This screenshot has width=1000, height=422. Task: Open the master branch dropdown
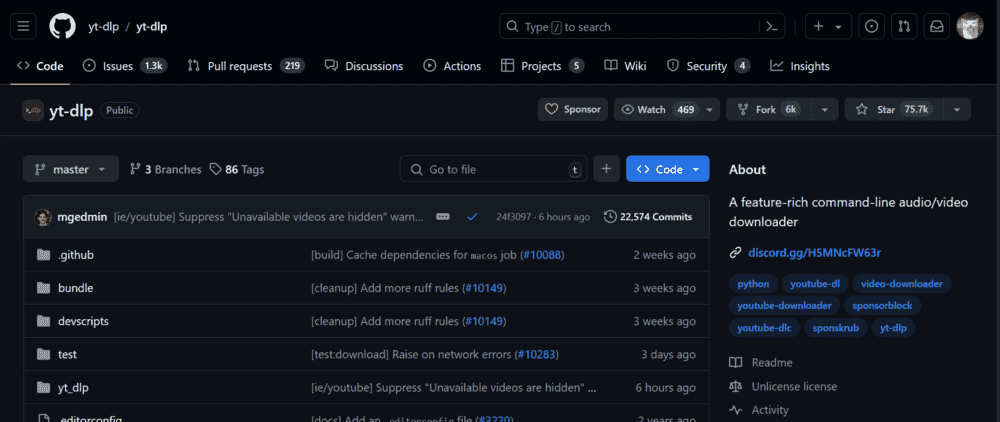pos(70,169)
